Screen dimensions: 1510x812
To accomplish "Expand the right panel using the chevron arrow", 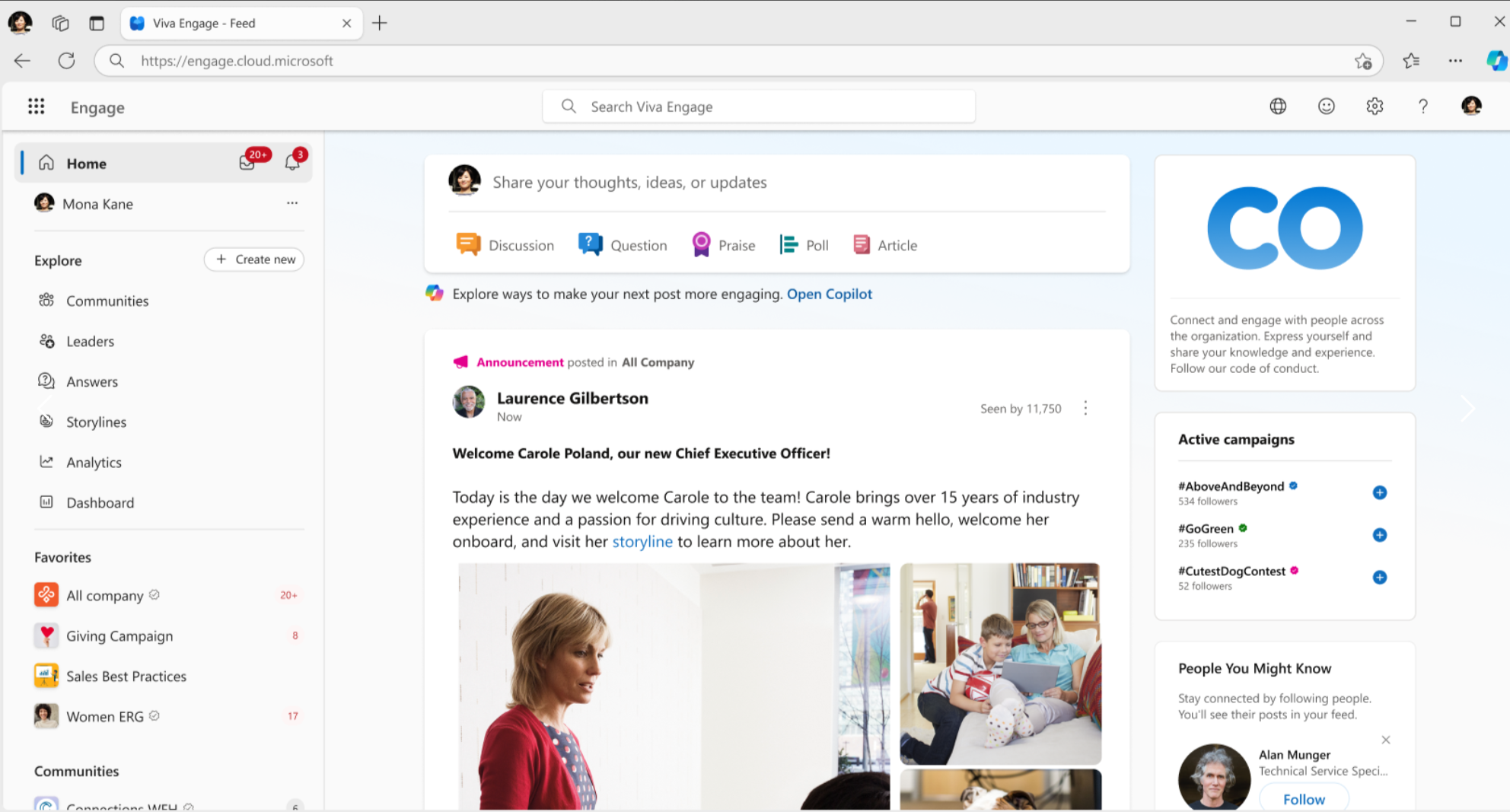I will pos(1467,408).
